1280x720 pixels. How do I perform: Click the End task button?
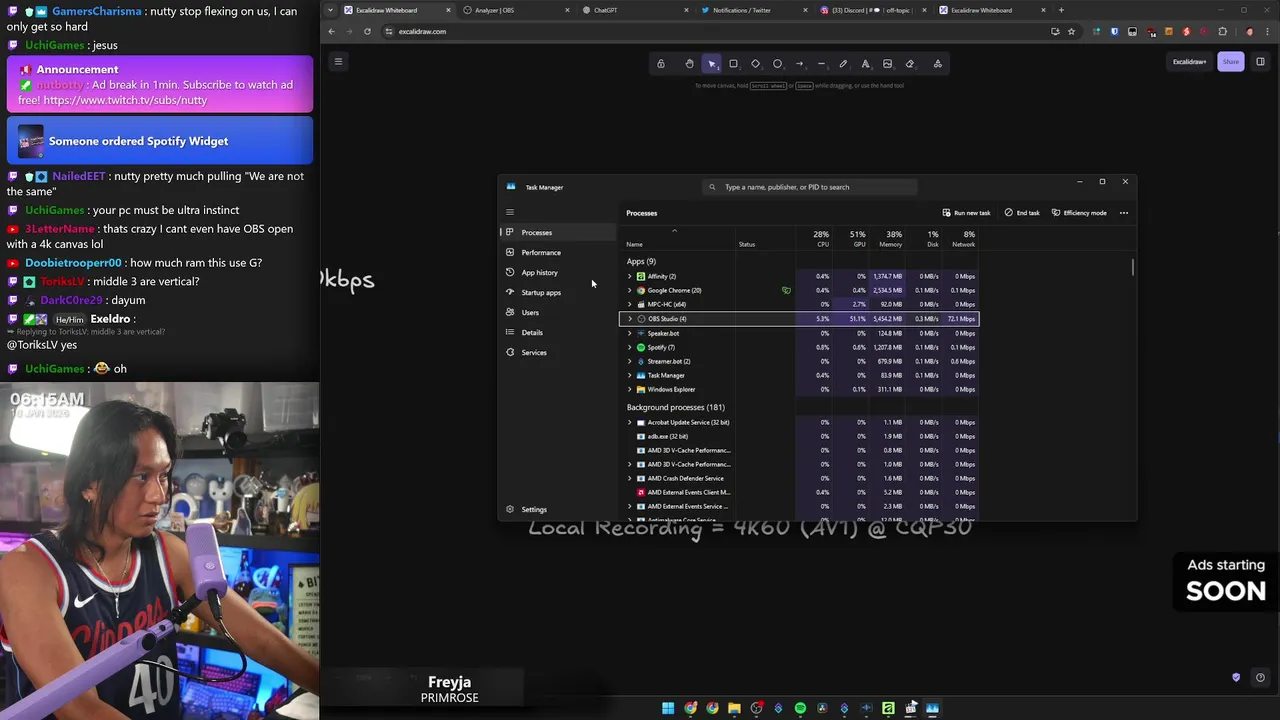click(x=1022, y=213)
